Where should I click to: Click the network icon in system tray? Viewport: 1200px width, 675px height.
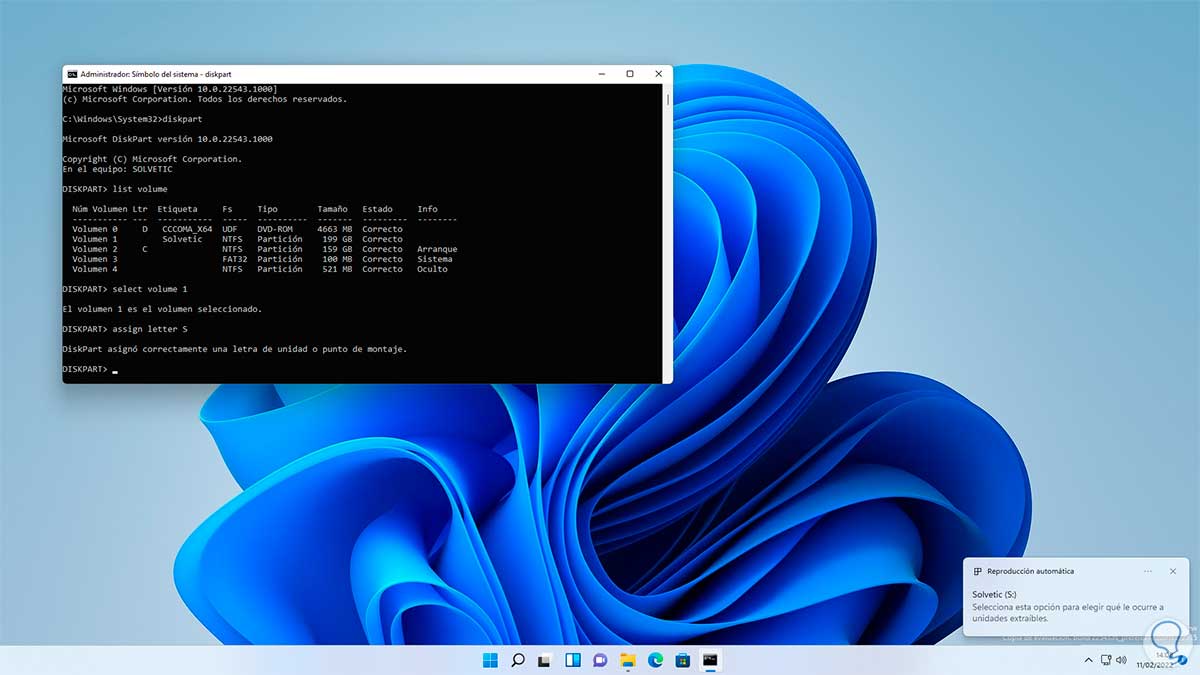click(x=1105, y=660)
